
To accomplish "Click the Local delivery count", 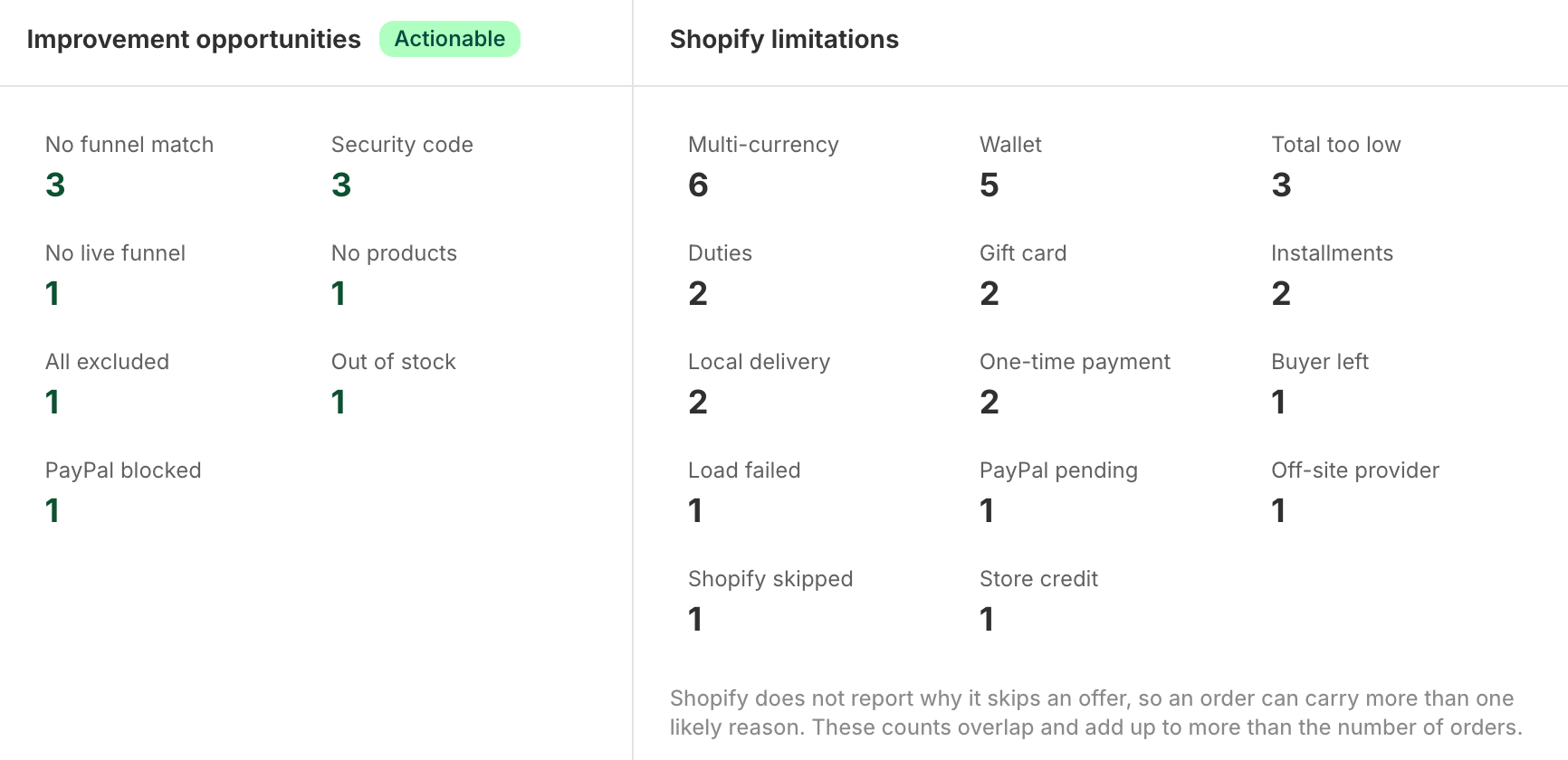I will point(698,403).
